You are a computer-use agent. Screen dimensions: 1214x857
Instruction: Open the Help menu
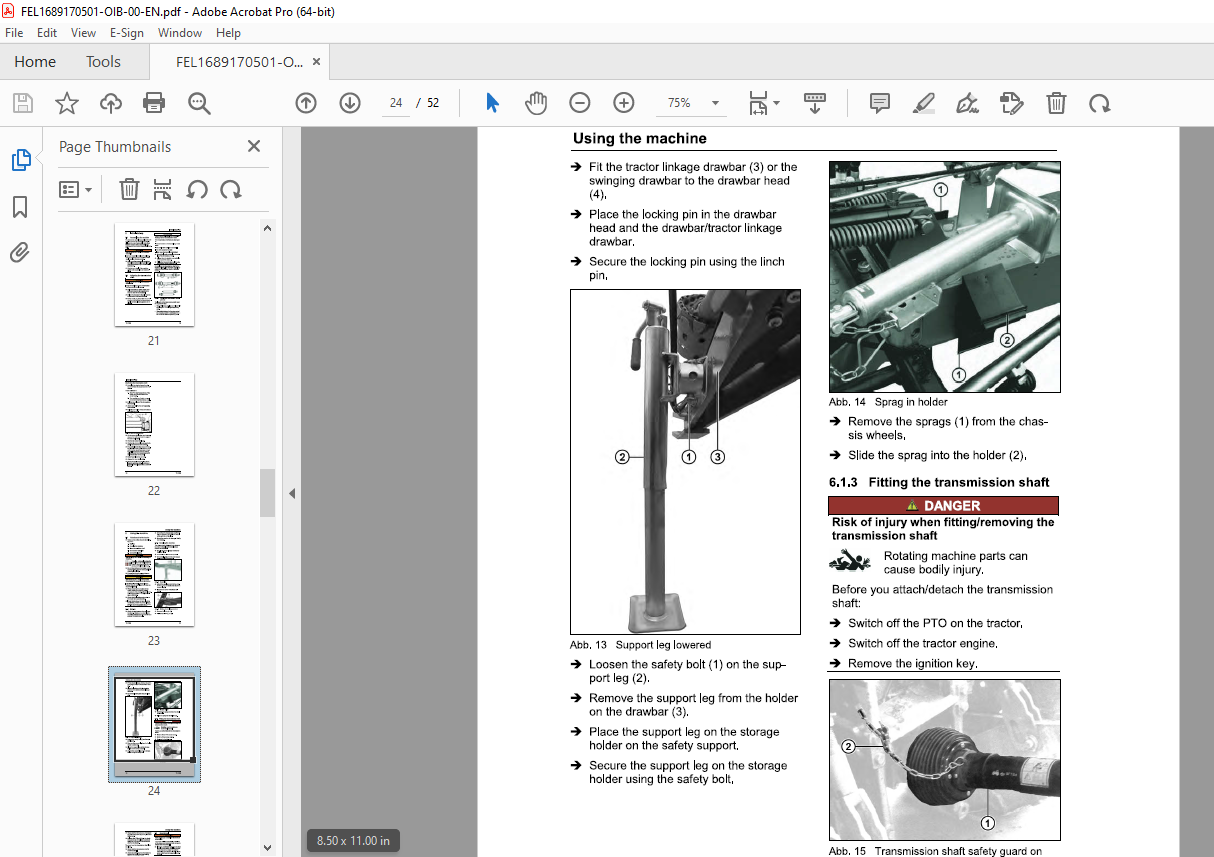228,33
